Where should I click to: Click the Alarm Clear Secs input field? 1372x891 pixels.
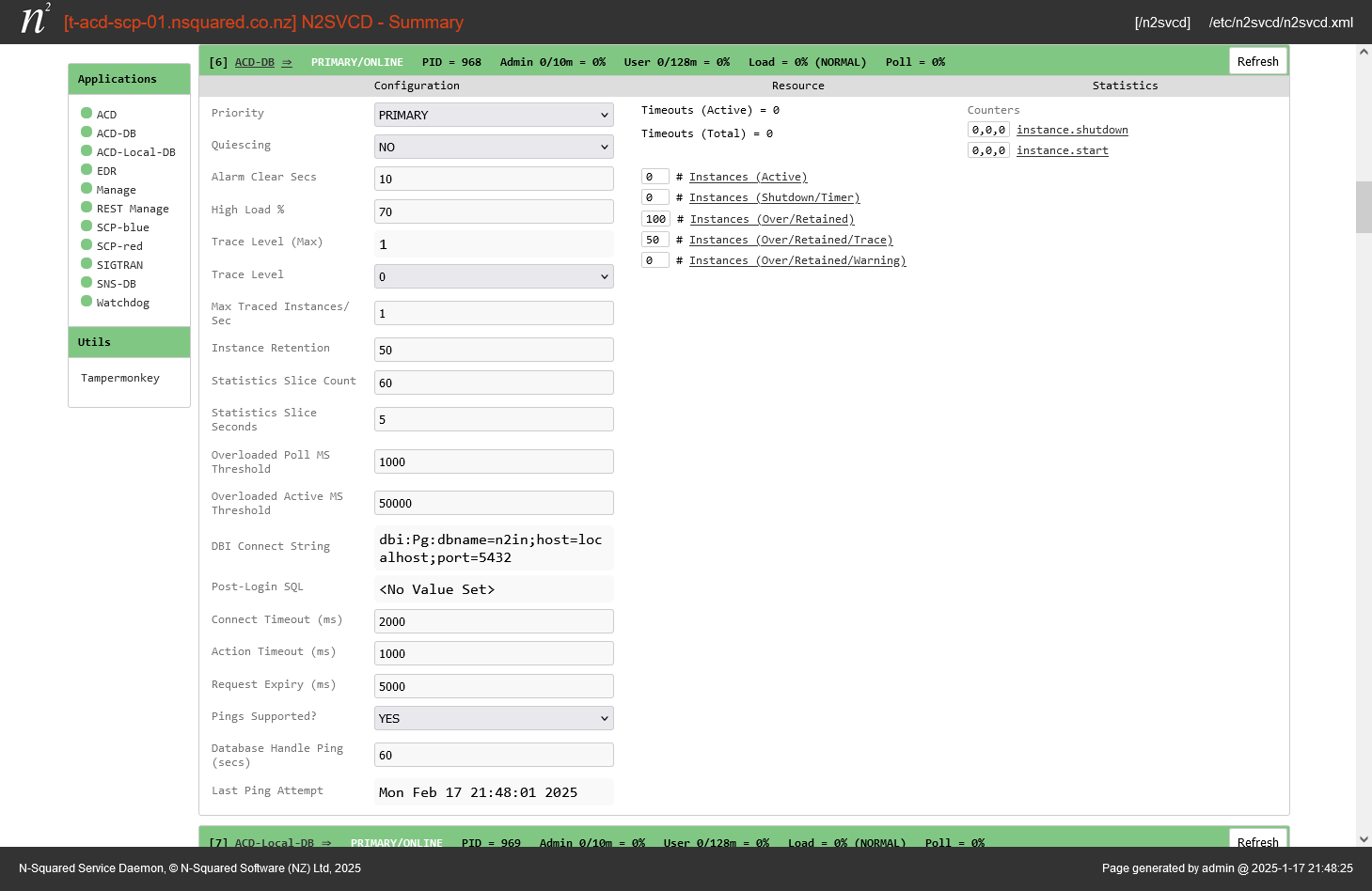coord(493,179)
